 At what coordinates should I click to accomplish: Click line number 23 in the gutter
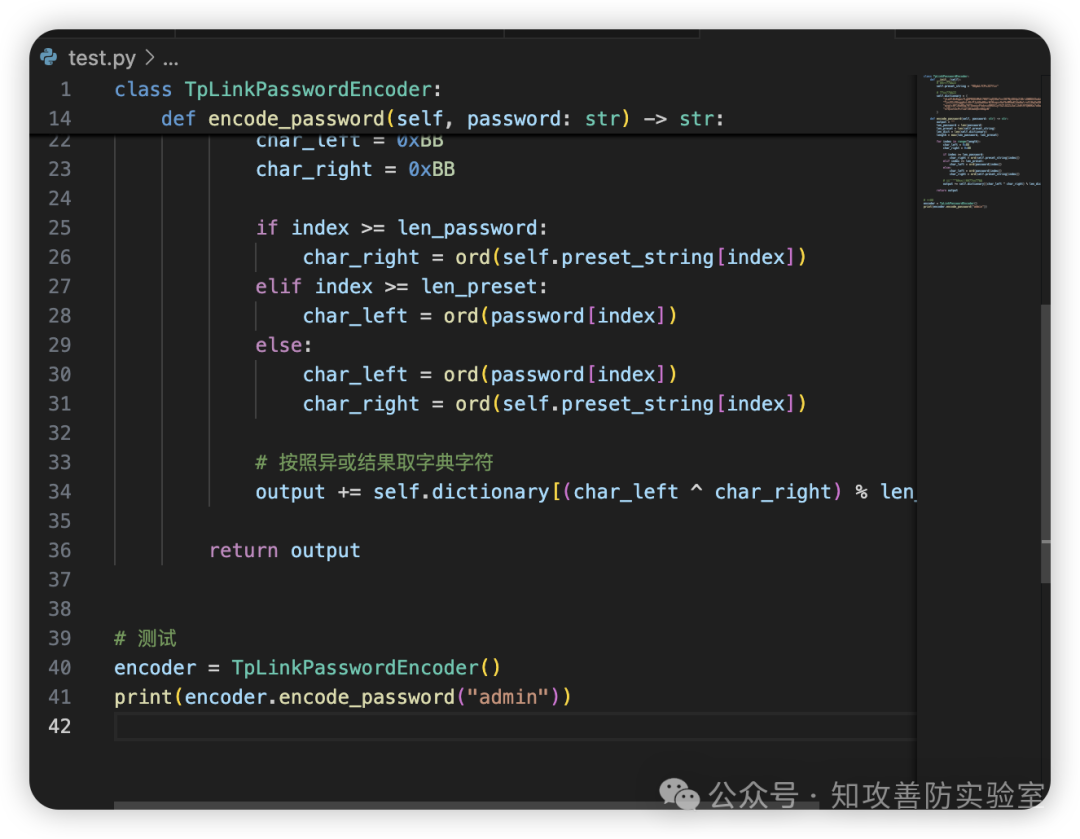tap(60, 169)
